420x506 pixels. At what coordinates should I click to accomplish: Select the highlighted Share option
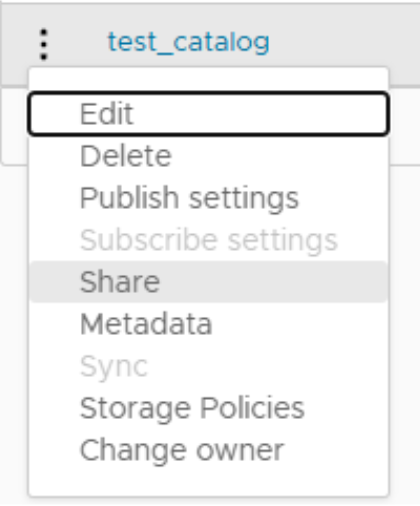click(209, 282)
